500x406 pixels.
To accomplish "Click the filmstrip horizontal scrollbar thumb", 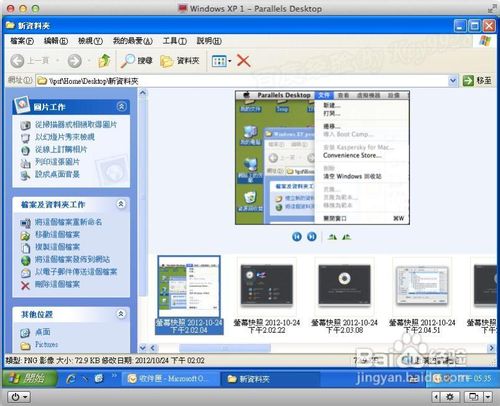I will pos(225,348).
